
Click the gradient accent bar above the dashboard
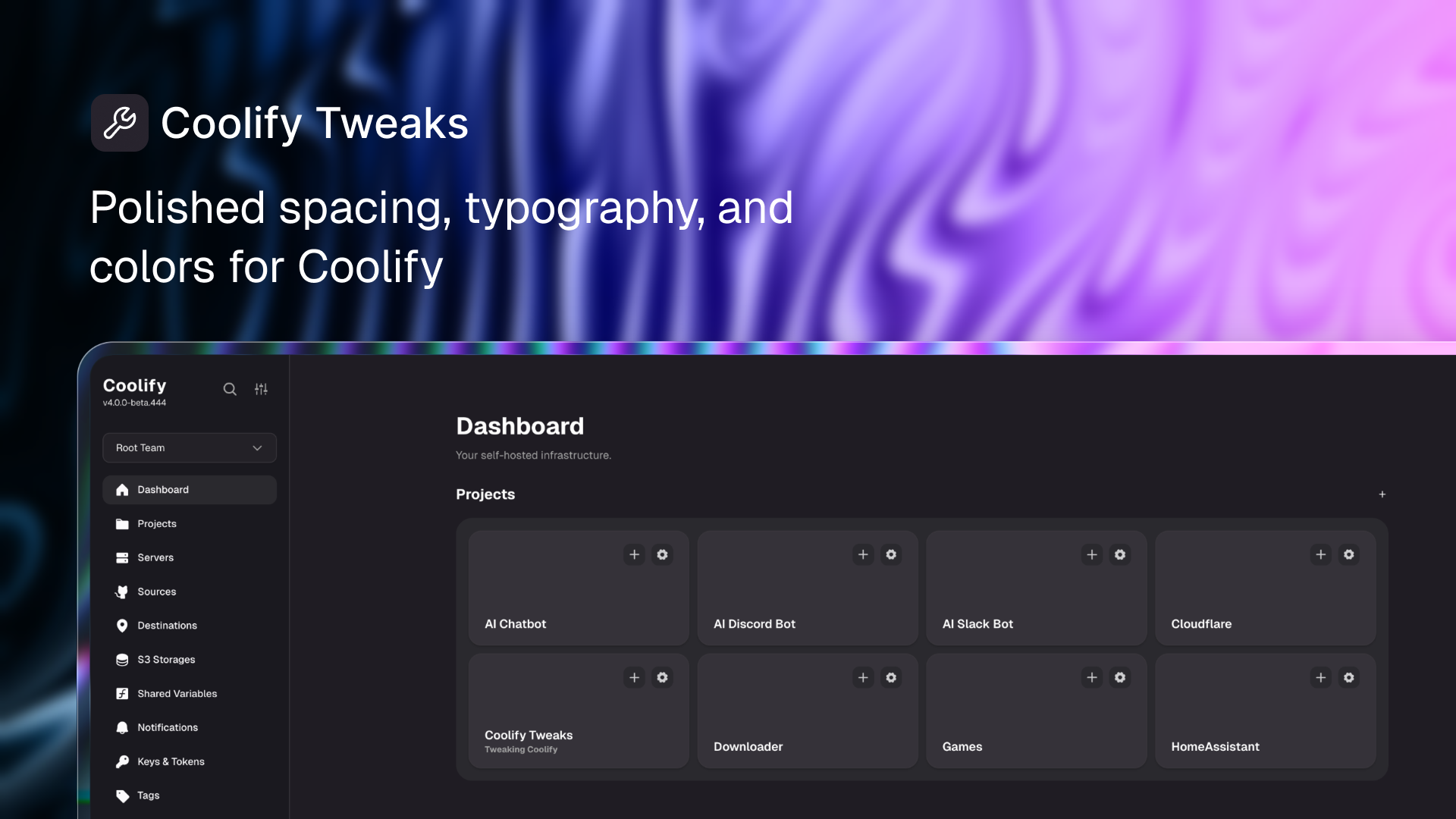coord(758,347)
